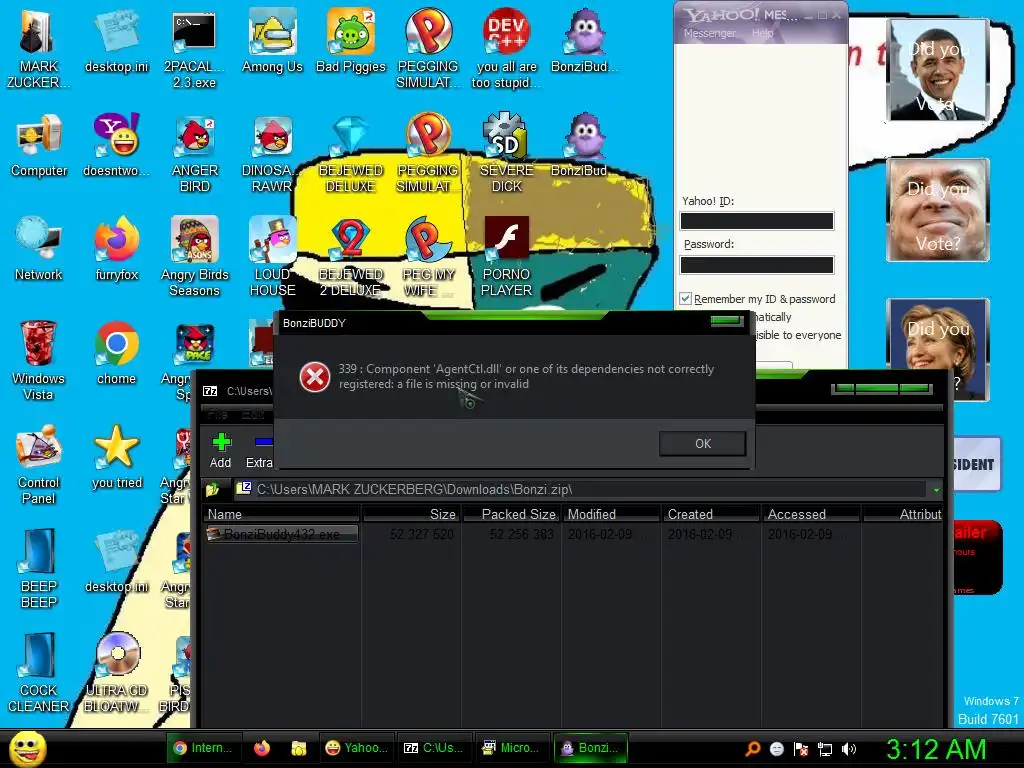Open the 7-Zip address path dropdown arrow
1024x768 pixels.
(x=936, y=490)
